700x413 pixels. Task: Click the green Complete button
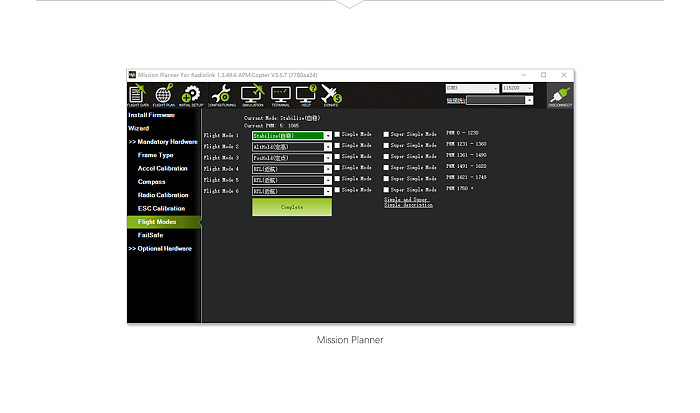(292, 207)
